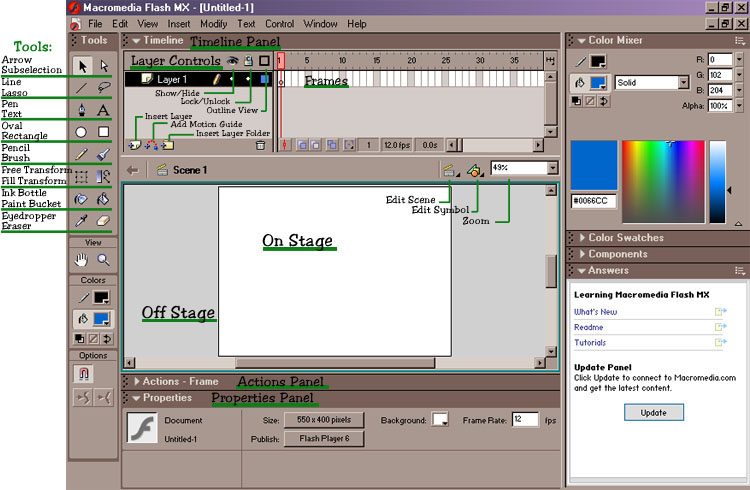Expand the Components panel

(x=582, y=254)
